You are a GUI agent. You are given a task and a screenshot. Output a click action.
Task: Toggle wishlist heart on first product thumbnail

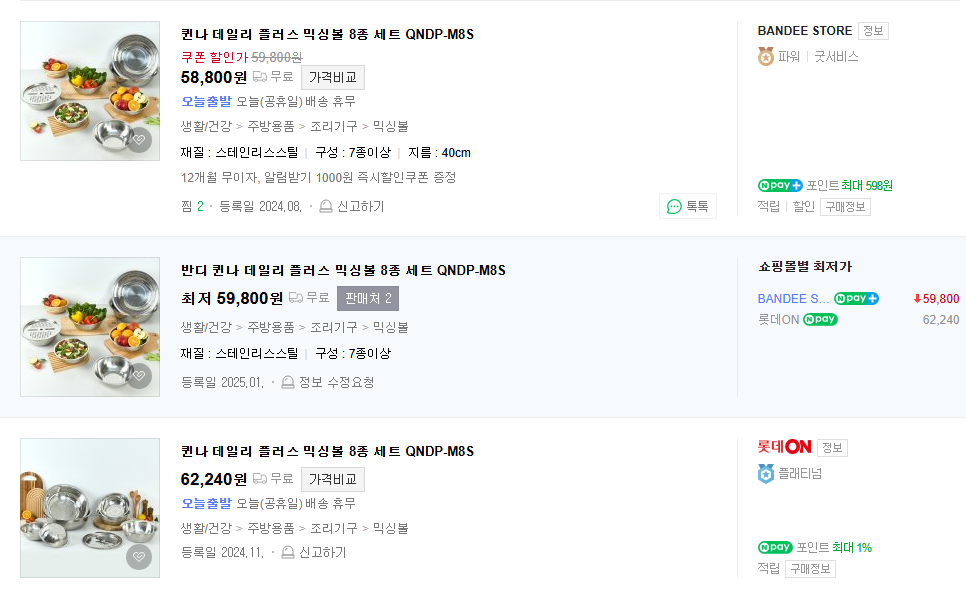(x=139, y=140)
